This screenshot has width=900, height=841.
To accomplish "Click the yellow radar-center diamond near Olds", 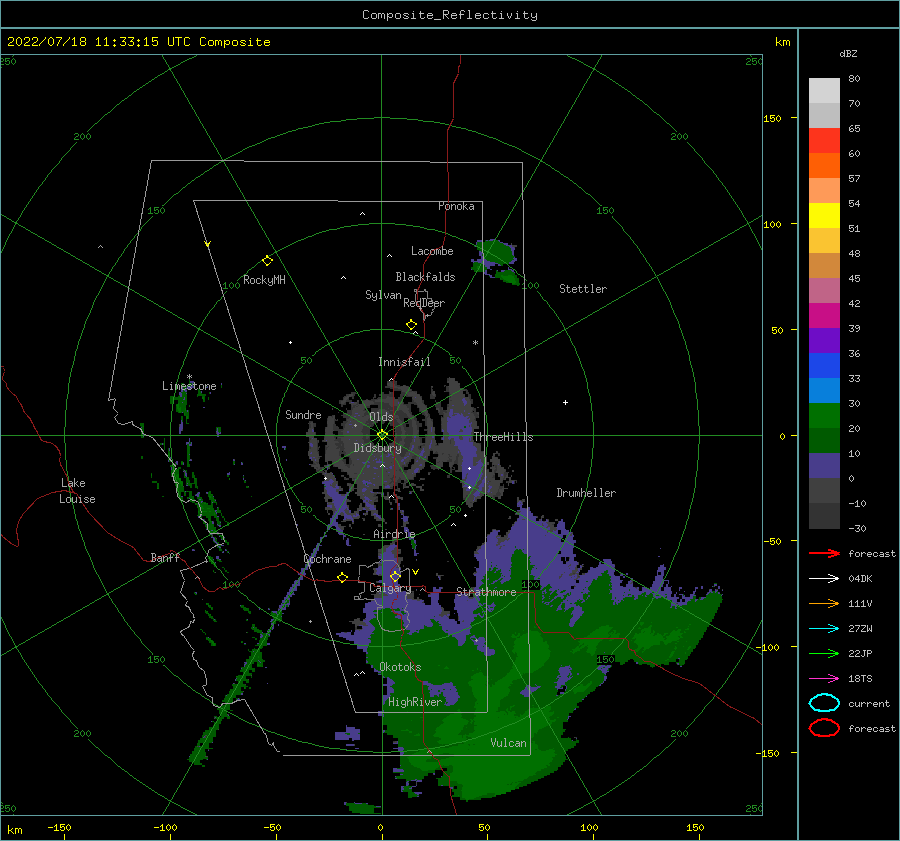I will [382, 435].
